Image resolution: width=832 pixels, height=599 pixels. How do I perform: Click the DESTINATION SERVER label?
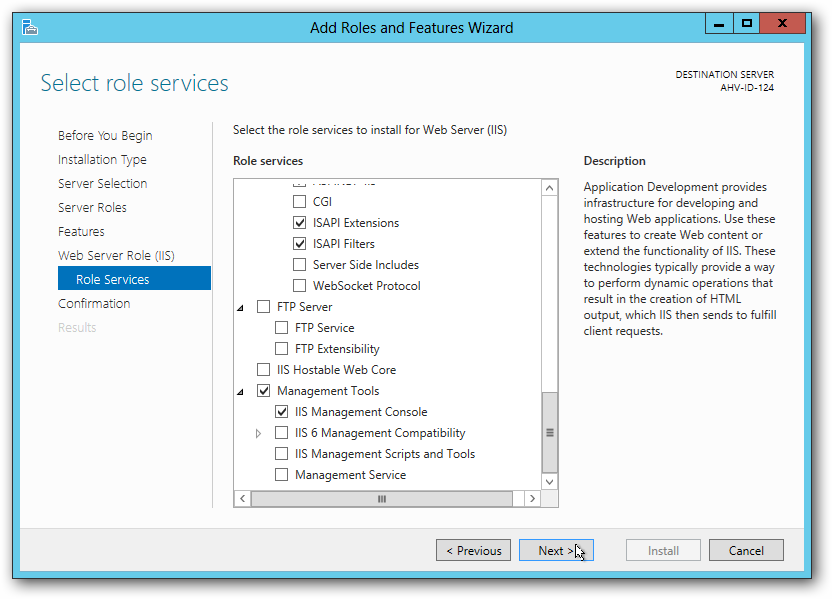coord(725,74)
